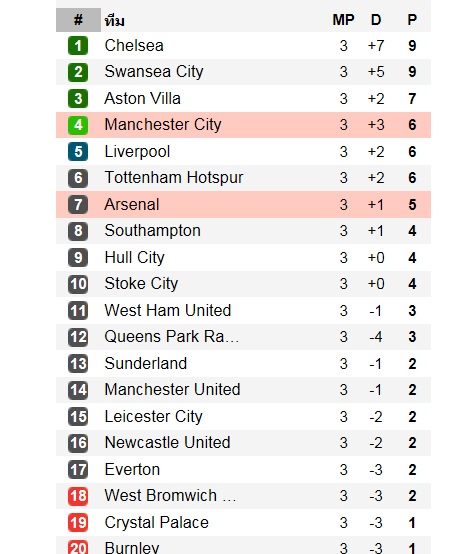Sort table by D goal difference header
462x554 pixels.
[x=376, y=20]
